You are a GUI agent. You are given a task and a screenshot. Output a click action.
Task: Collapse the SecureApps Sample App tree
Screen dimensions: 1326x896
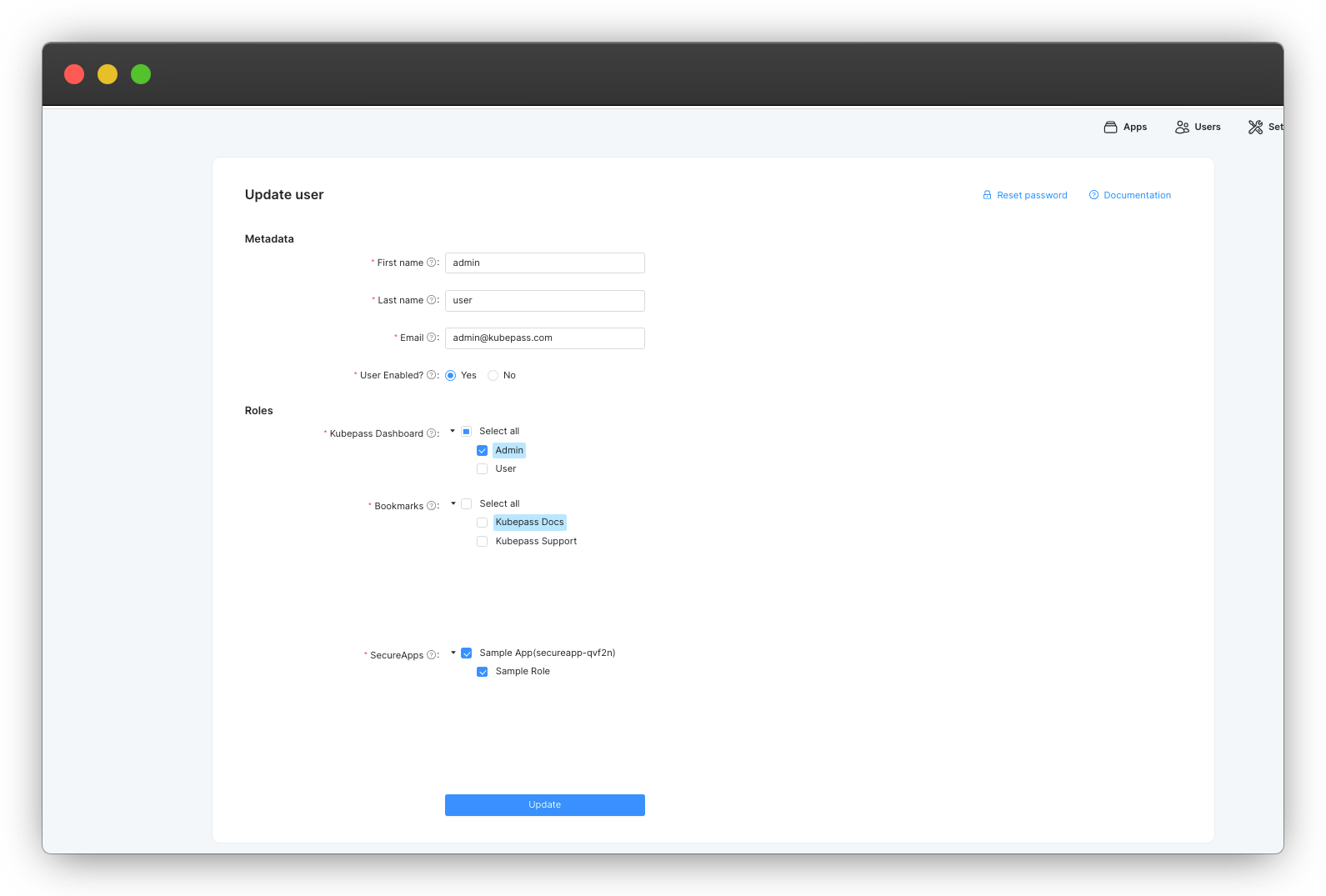tap(453, 653)
